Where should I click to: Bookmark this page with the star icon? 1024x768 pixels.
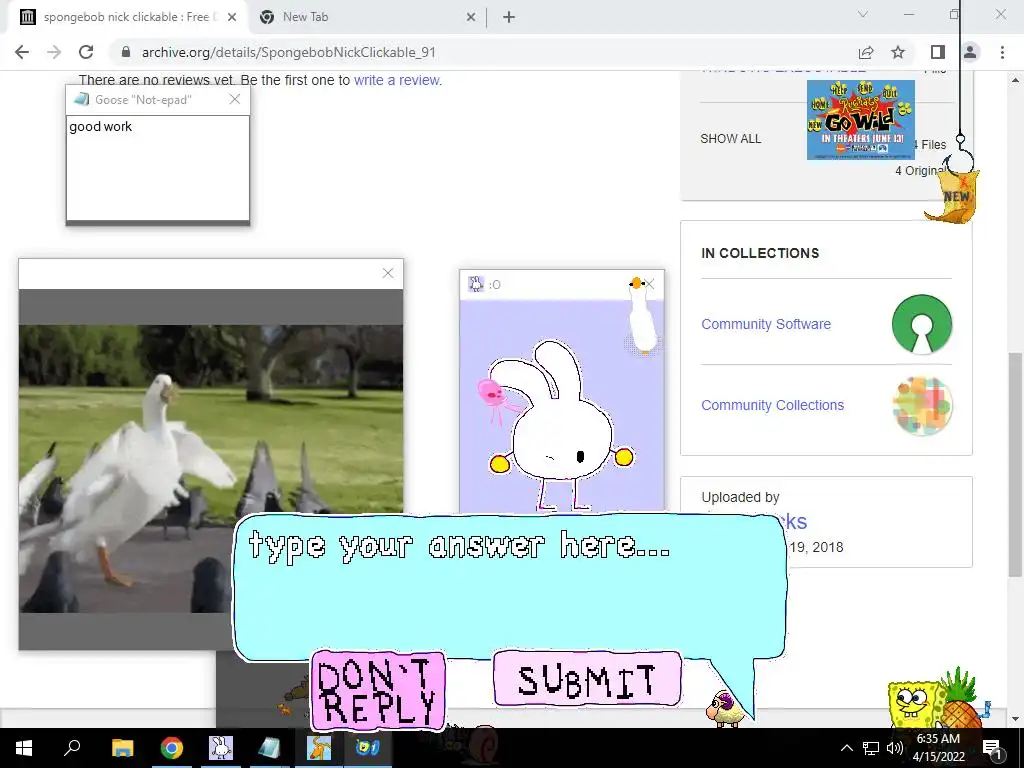click(x=898, y=52)
